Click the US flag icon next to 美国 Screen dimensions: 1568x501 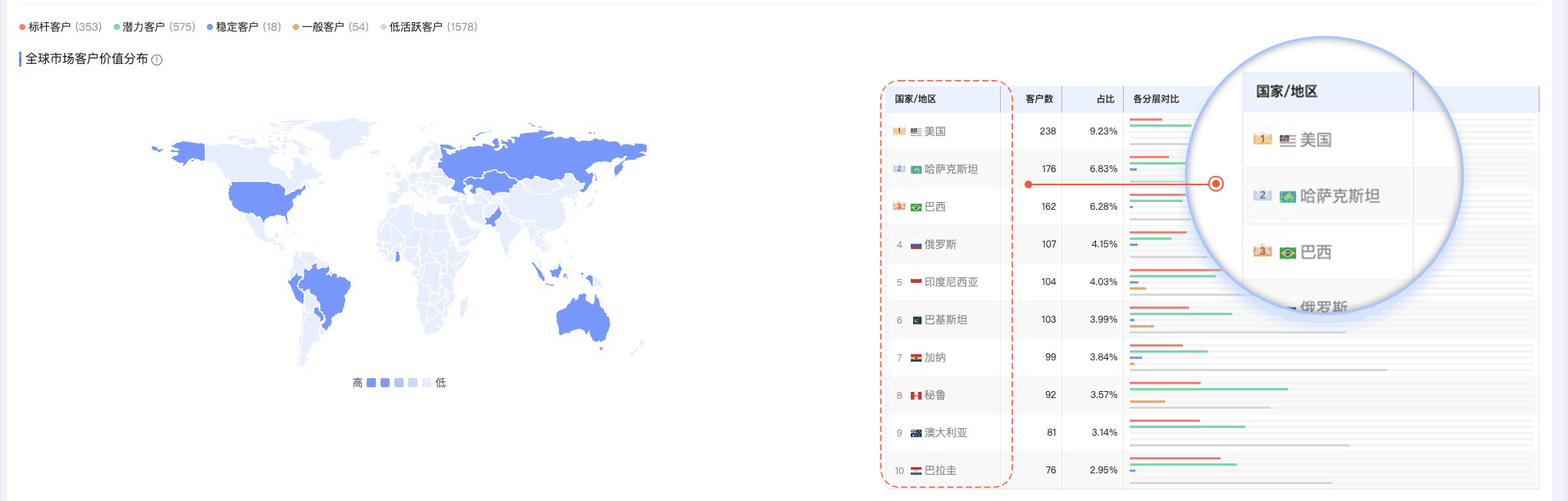(x=915, y=131)
